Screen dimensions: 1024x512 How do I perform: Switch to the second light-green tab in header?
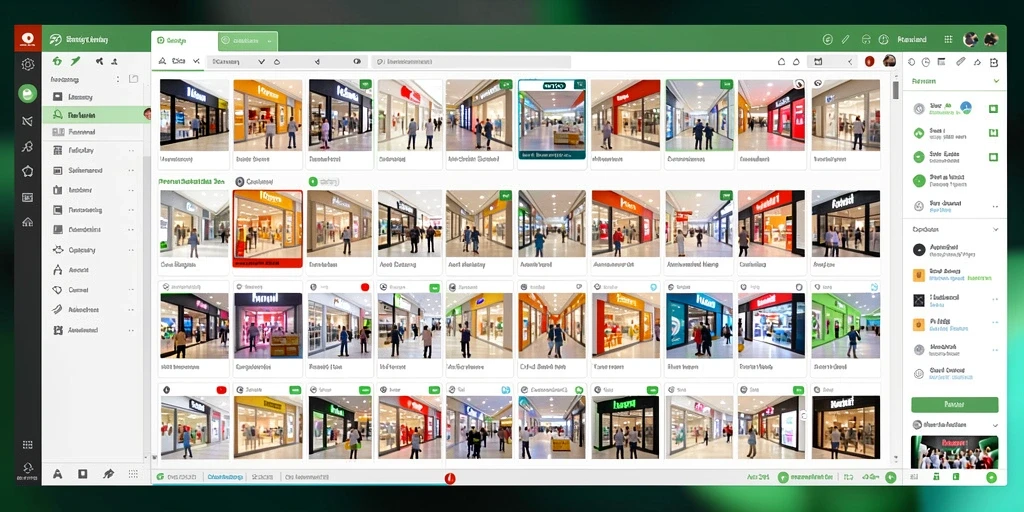[x=248, y=41]
